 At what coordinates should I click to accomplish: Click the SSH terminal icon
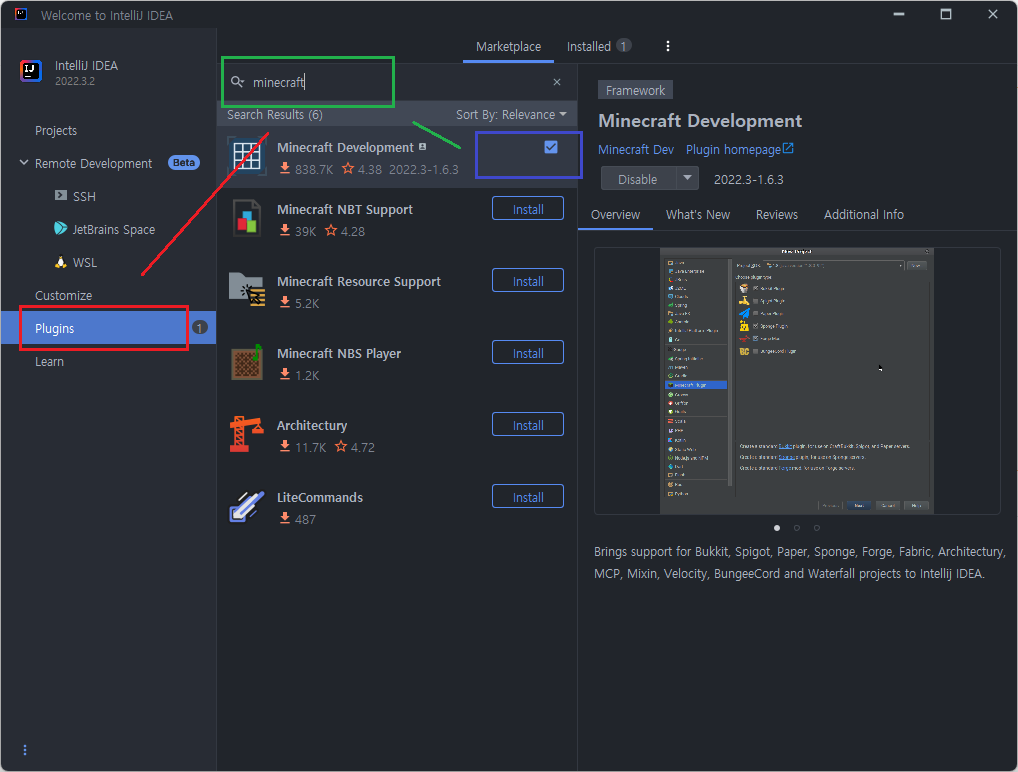coord(61,195)
